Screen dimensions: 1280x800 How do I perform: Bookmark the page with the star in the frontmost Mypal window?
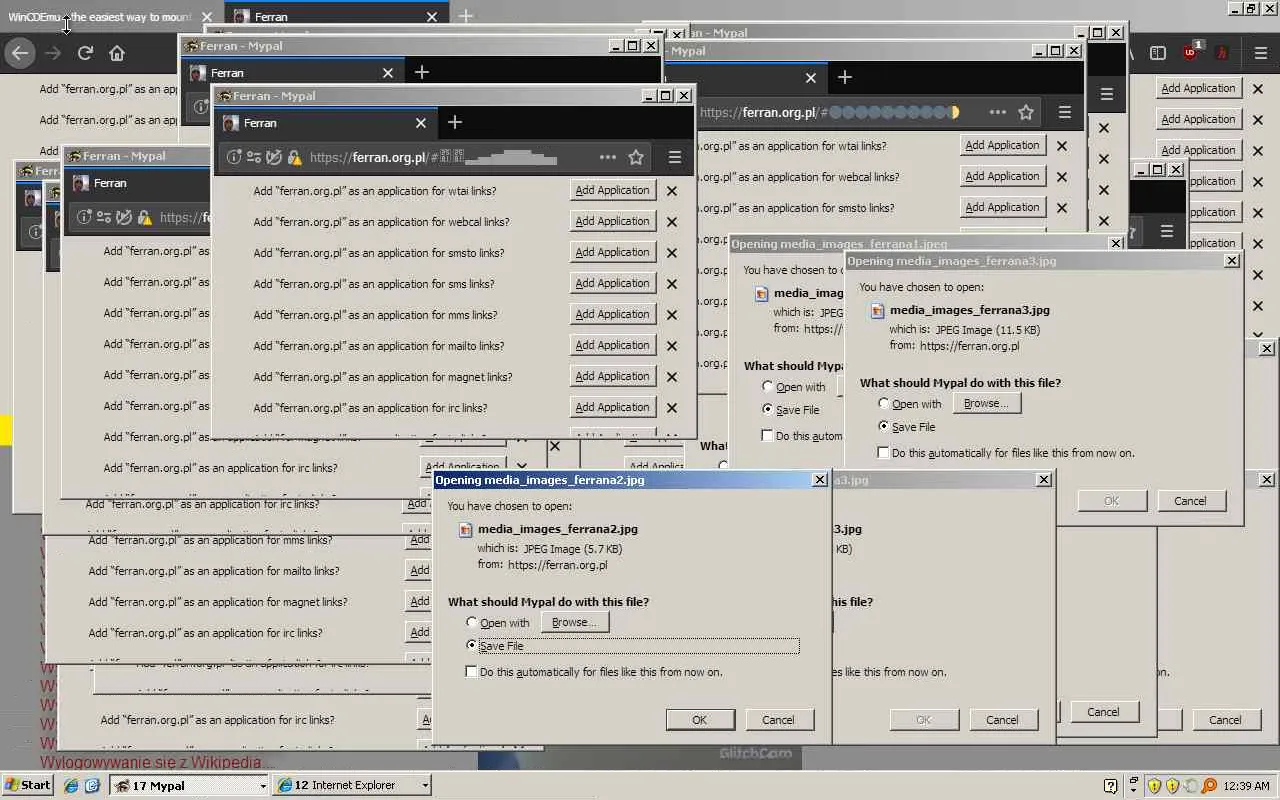(636, 157)
